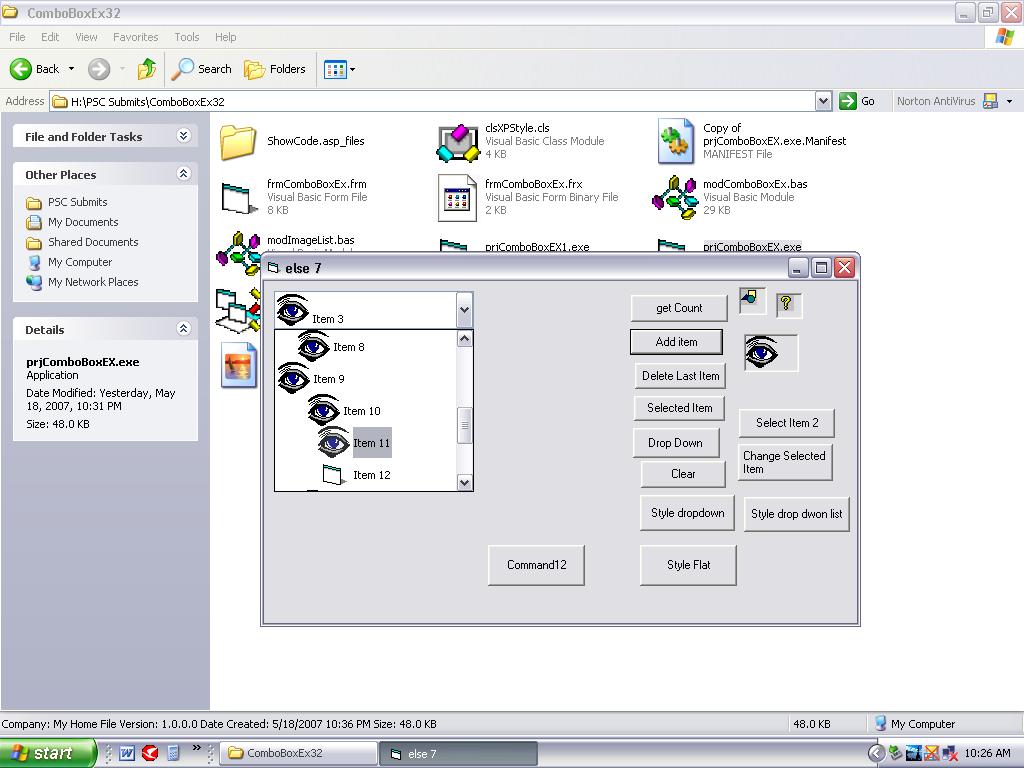Collapse the Other Places panel
1024x768 pixels.
pos(183,174)
